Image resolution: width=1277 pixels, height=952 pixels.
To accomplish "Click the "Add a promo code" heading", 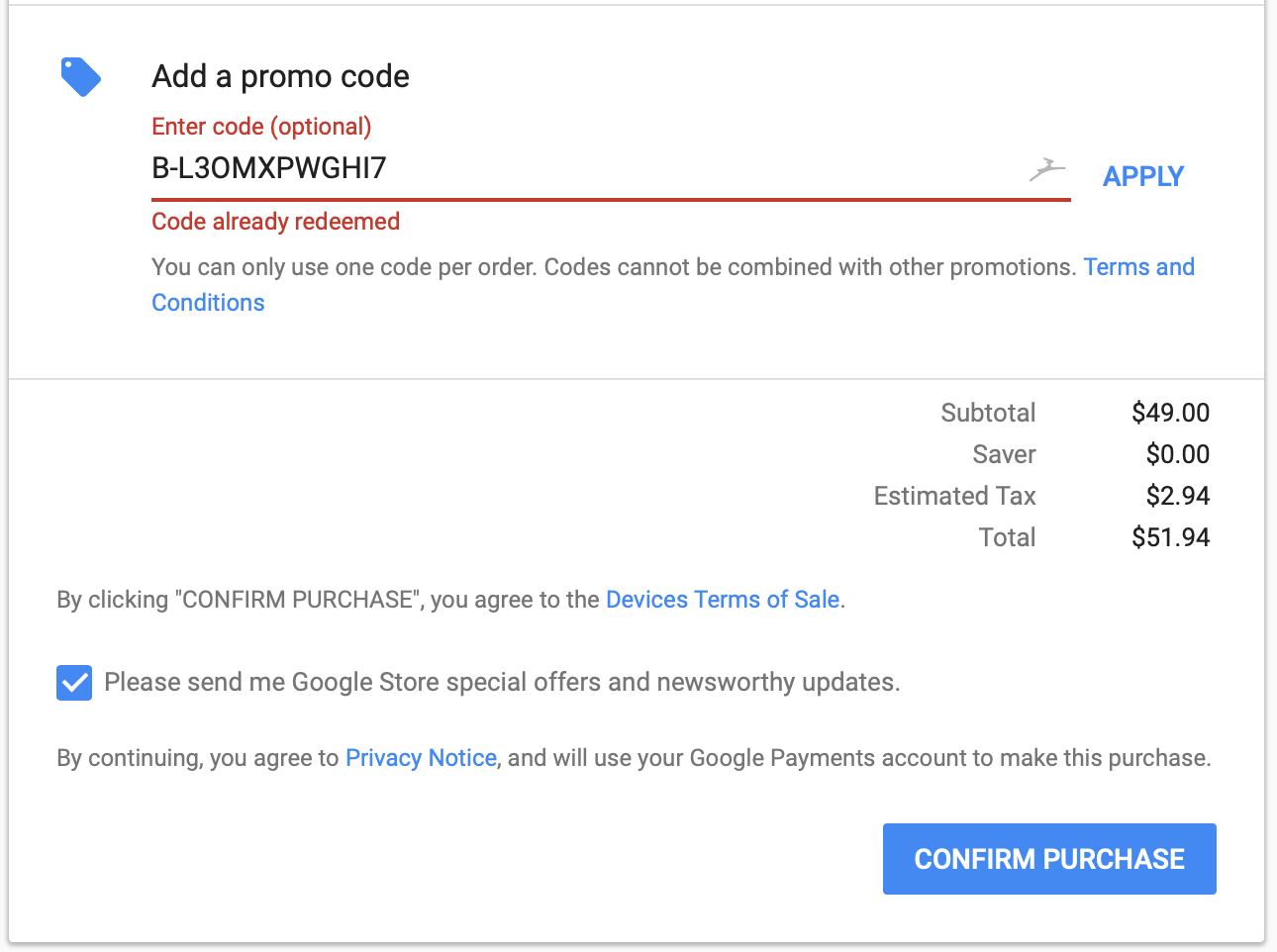I will coord(280,76).
